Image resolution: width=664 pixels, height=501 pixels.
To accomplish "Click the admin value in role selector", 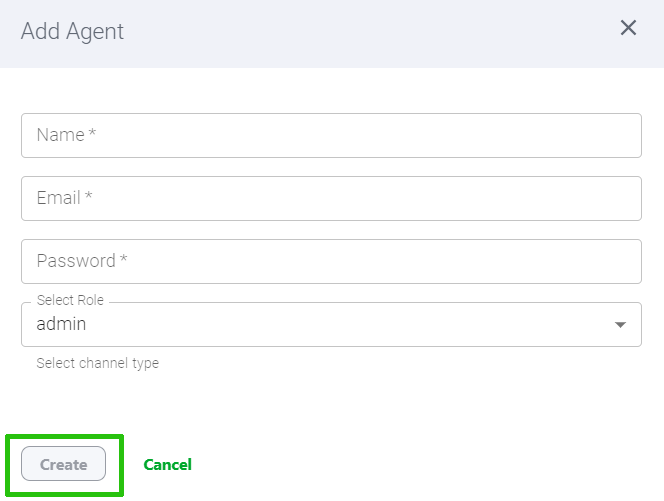I will [x=61, y=324].
